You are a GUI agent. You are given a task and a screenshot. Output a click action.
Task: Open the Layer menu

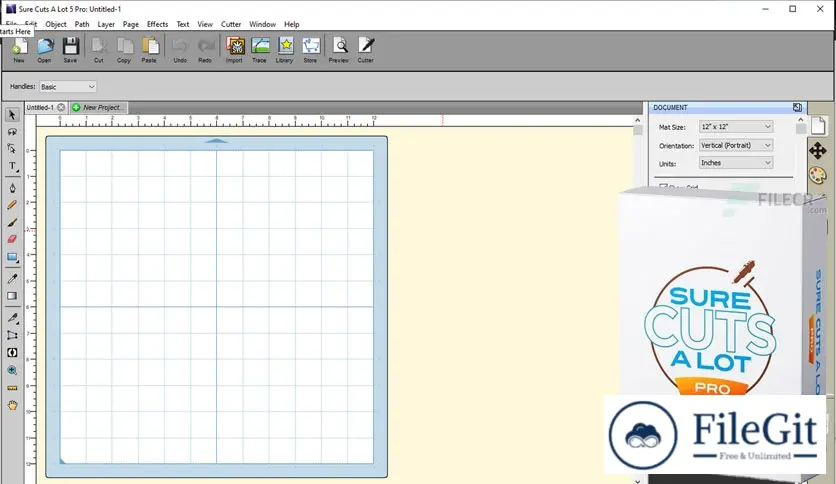tap(106, 24)
